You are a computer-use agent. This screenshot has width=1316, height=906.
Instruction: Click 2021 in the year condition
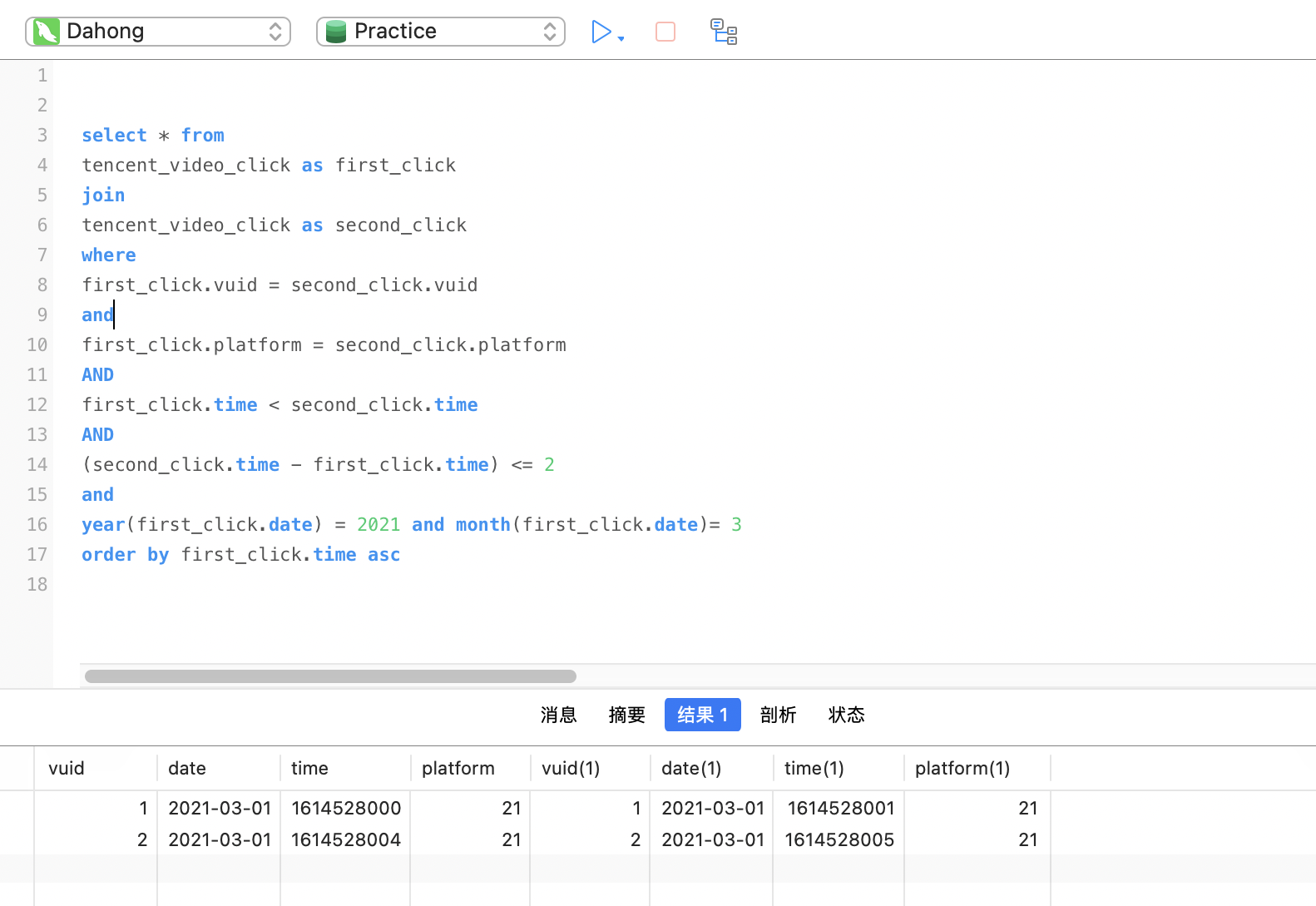(x=378, y=524)
